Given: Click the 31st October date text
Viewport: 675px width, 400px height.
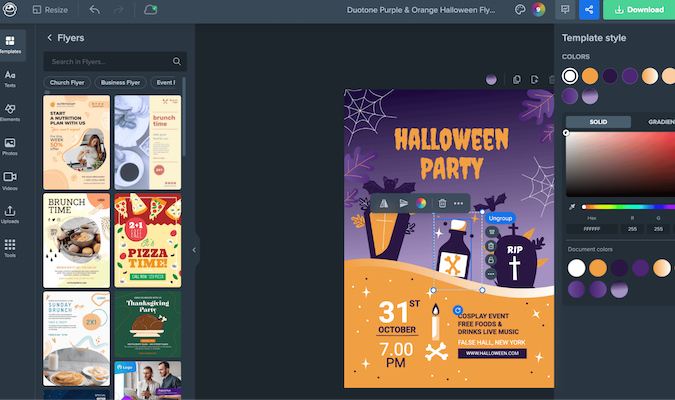Looking at the screenshot, I should coord(398,317).
